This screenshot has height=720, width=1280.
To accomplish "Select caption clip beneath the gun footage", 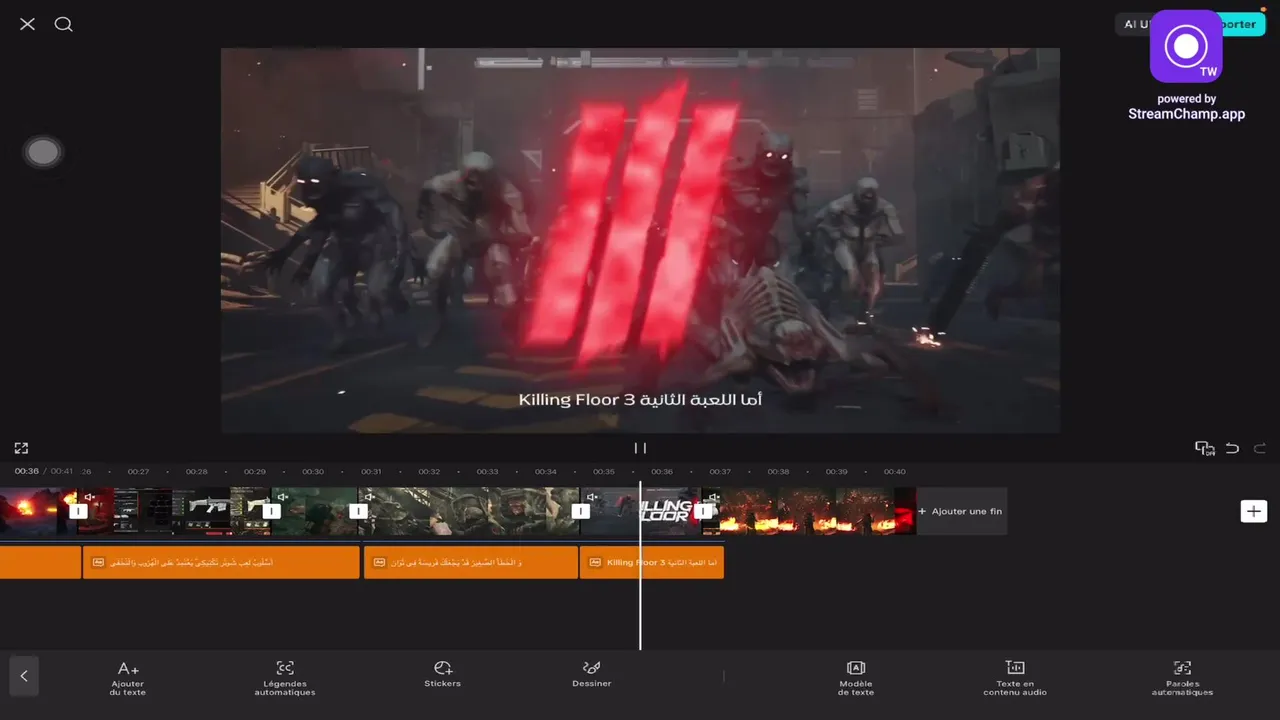I will point(221,562).
